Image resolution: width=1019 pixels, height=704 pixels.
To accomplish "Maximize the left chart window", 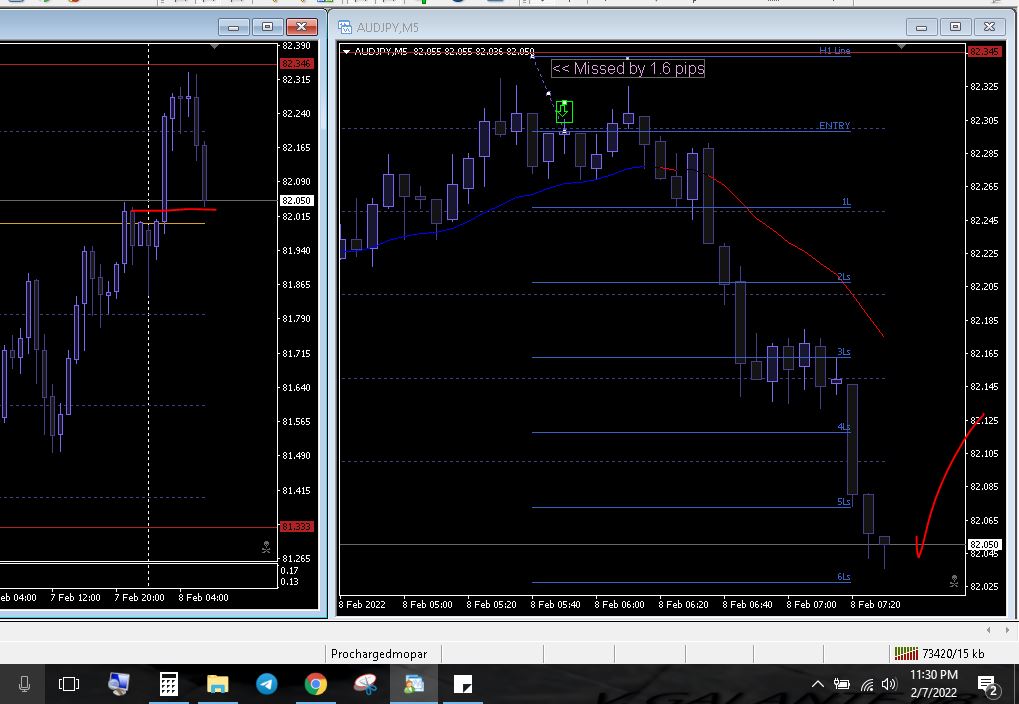I will point(268,27).
